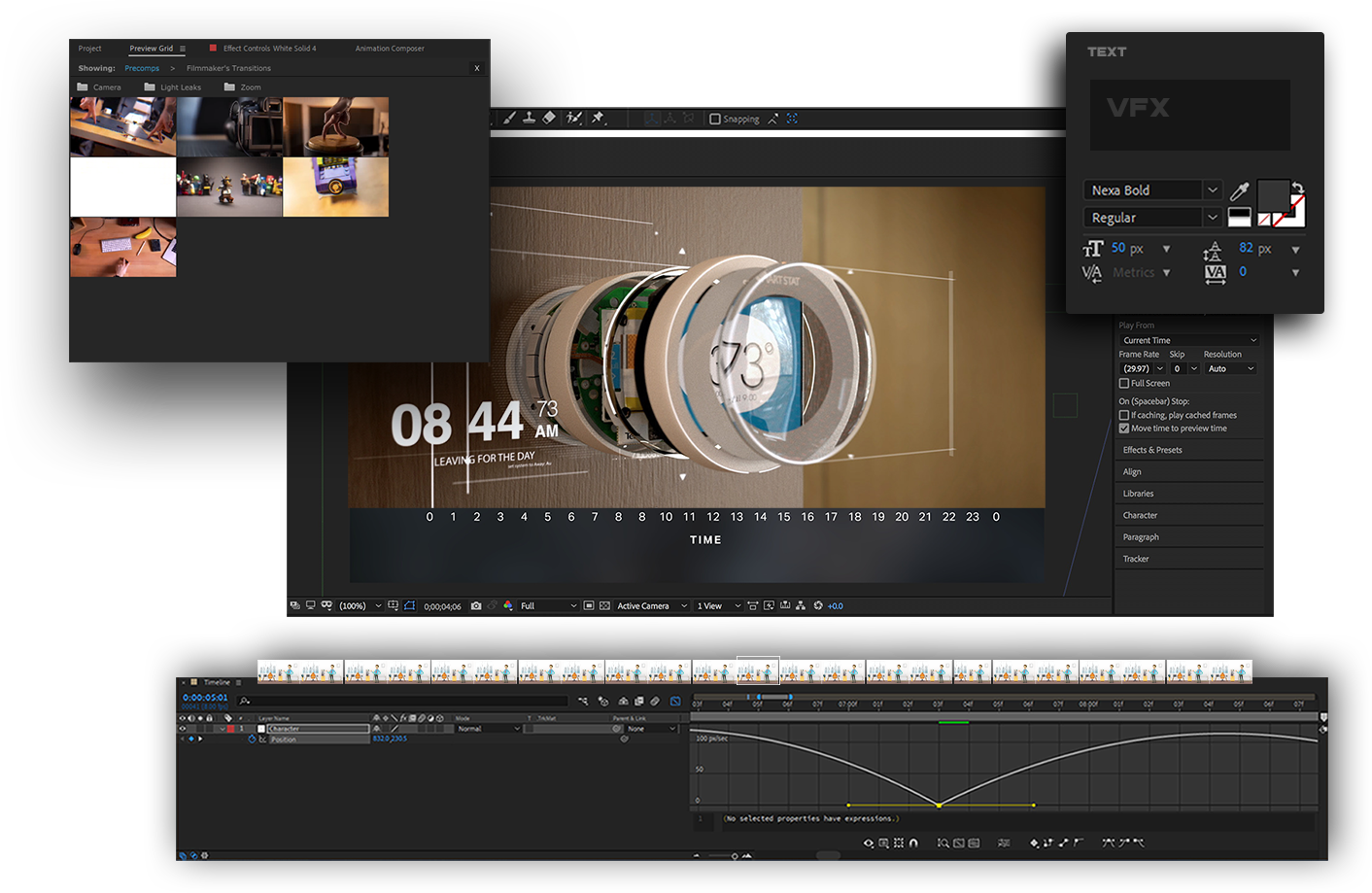
Task: Open the Active Camera dropdown
Action: coord(652,605)
